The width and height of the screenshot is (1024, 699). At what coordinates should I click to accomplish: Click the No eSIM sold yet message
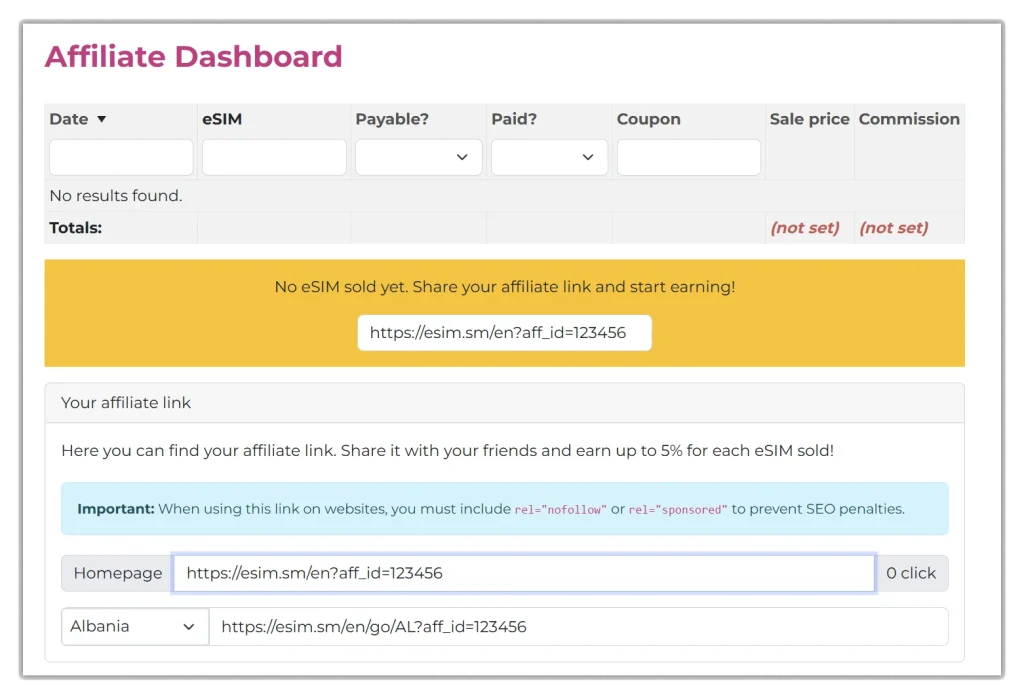[x=505, y=287]
